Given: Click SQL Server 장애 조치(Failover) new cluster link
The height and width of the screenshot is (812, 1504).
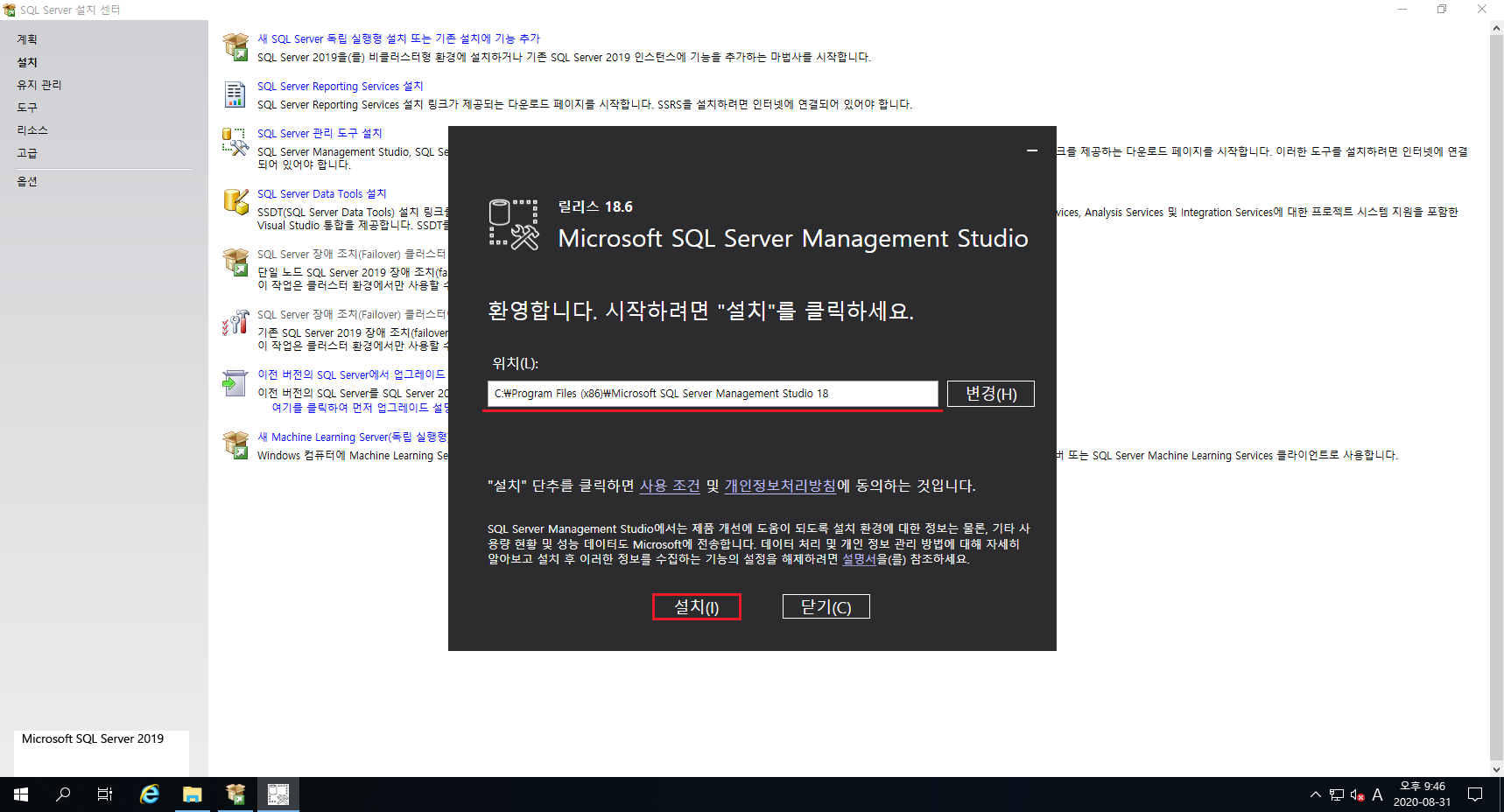Looking at the screenshot, I should click(x=351, y=254).
